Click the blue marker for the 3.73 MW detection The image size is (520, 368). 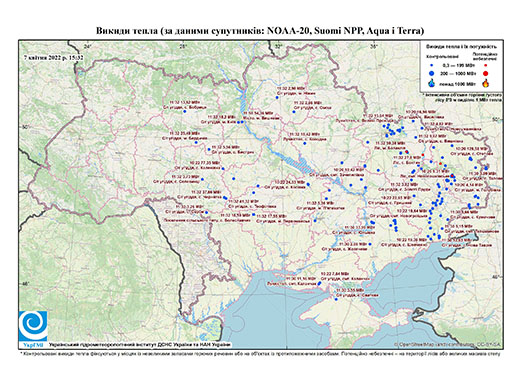point(202,179)
